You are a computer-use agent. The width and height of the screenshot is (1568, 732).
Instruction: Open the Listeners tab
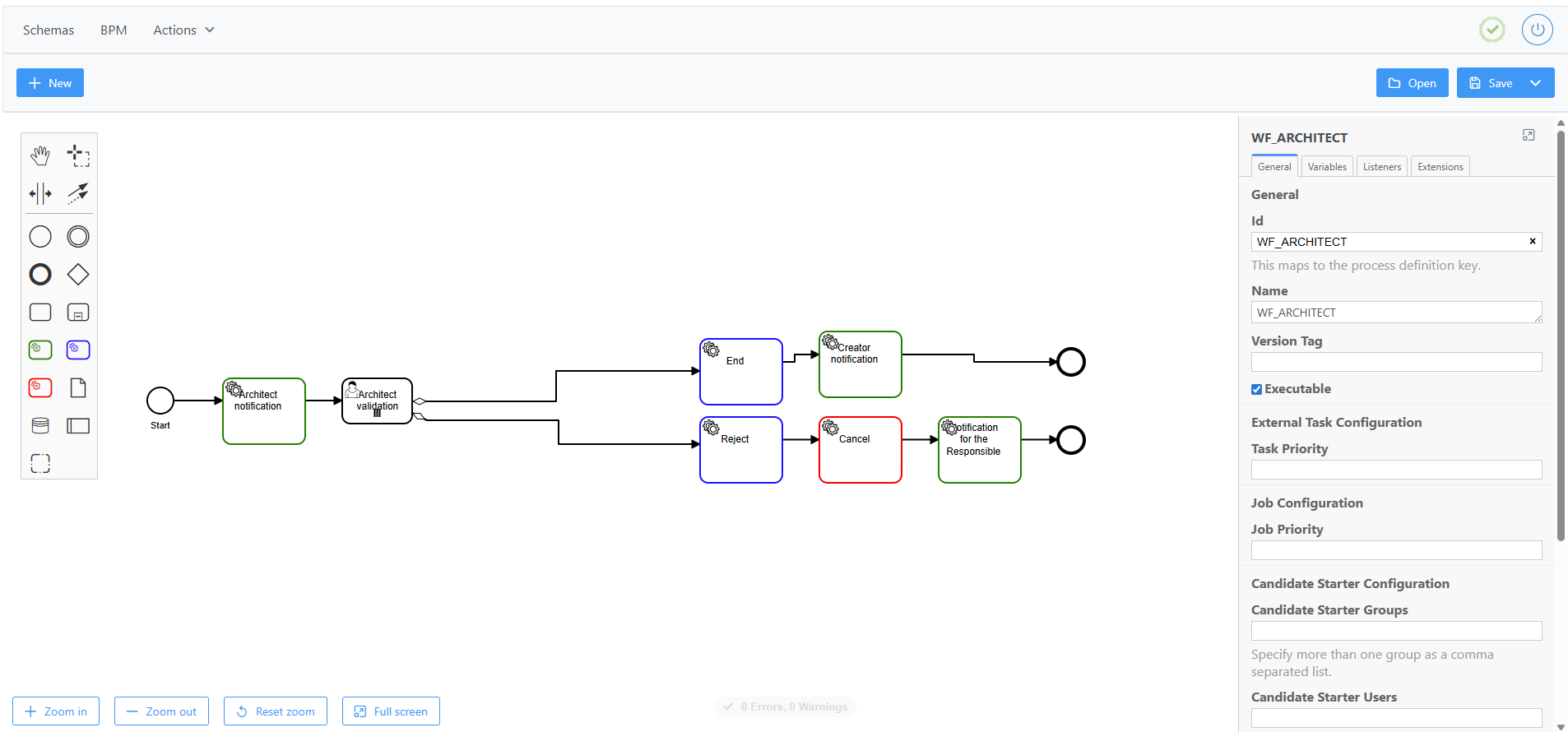[x=1381, y=167]
